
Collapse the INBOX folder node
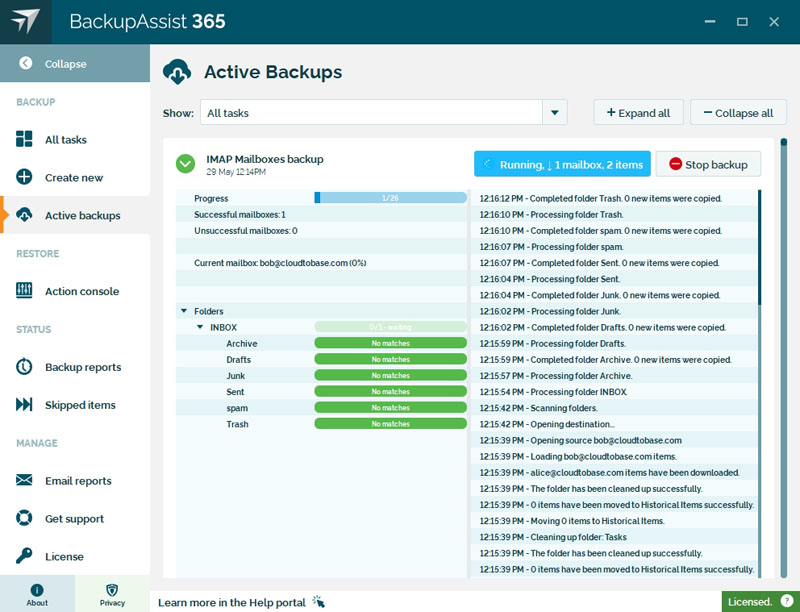tap(200, 327)
